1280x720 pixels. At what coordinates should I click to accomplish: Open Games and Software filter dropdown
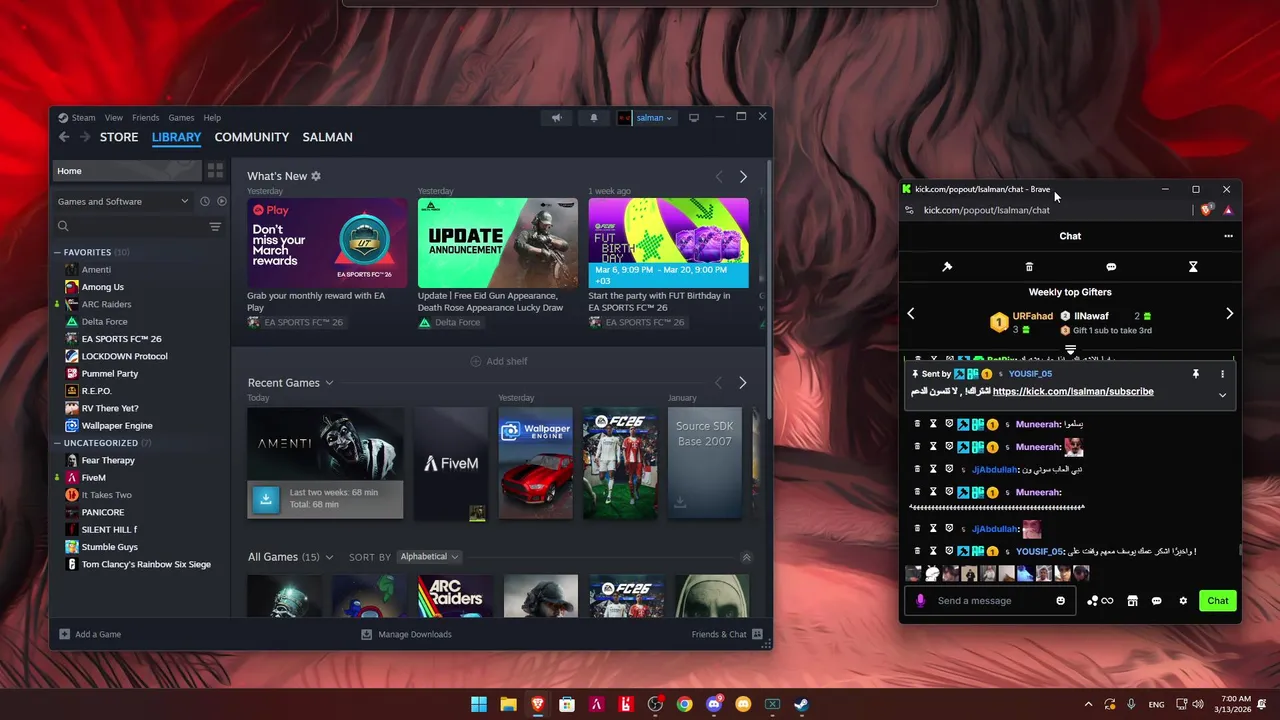tap(123, 201)
